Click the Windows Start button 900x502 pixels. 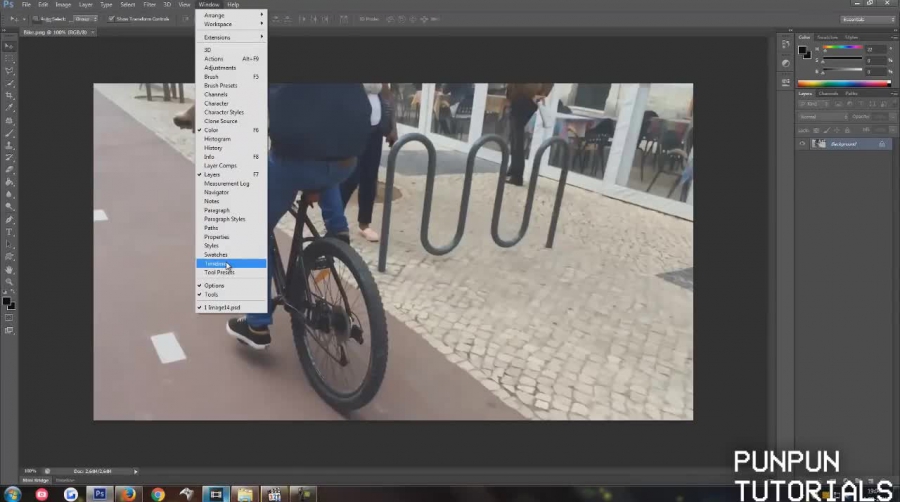tap(11, 493)
